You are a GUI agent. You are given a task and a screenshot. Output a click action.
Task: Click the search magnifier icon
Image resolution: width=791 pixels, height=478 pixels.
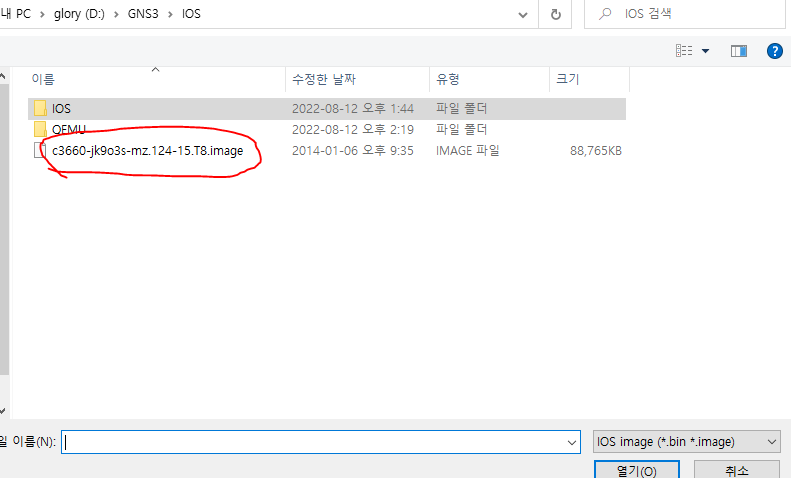[604, 14]
